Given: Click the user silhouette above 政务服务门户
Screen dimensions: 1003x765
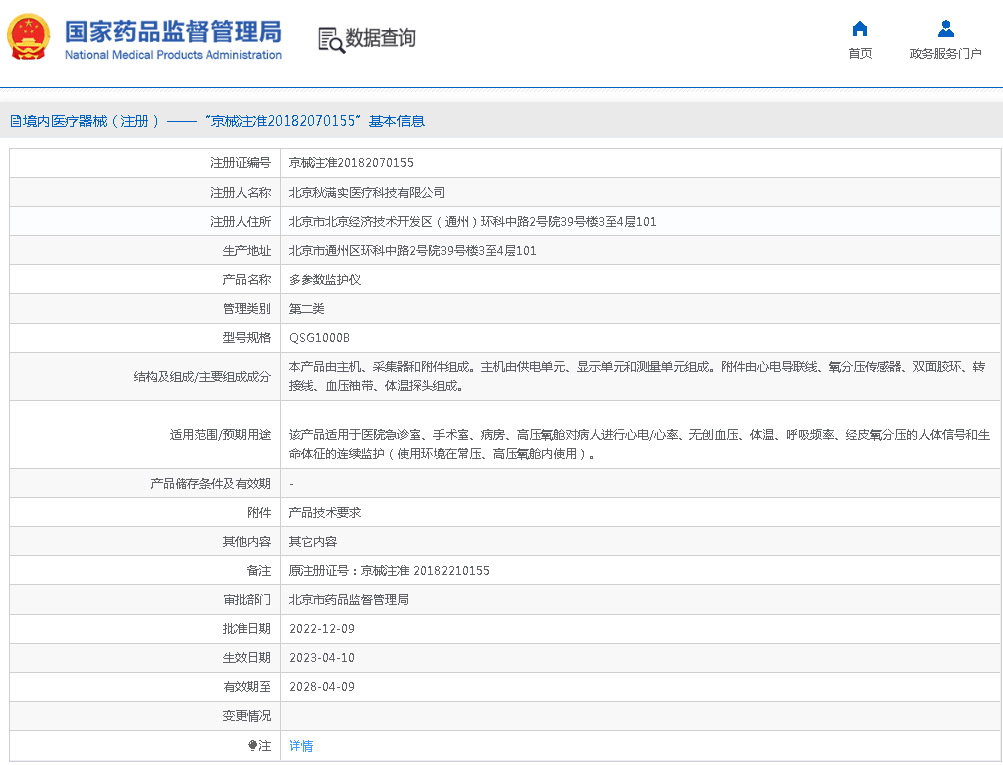Looking at the screenshot, I should point(944,27).
